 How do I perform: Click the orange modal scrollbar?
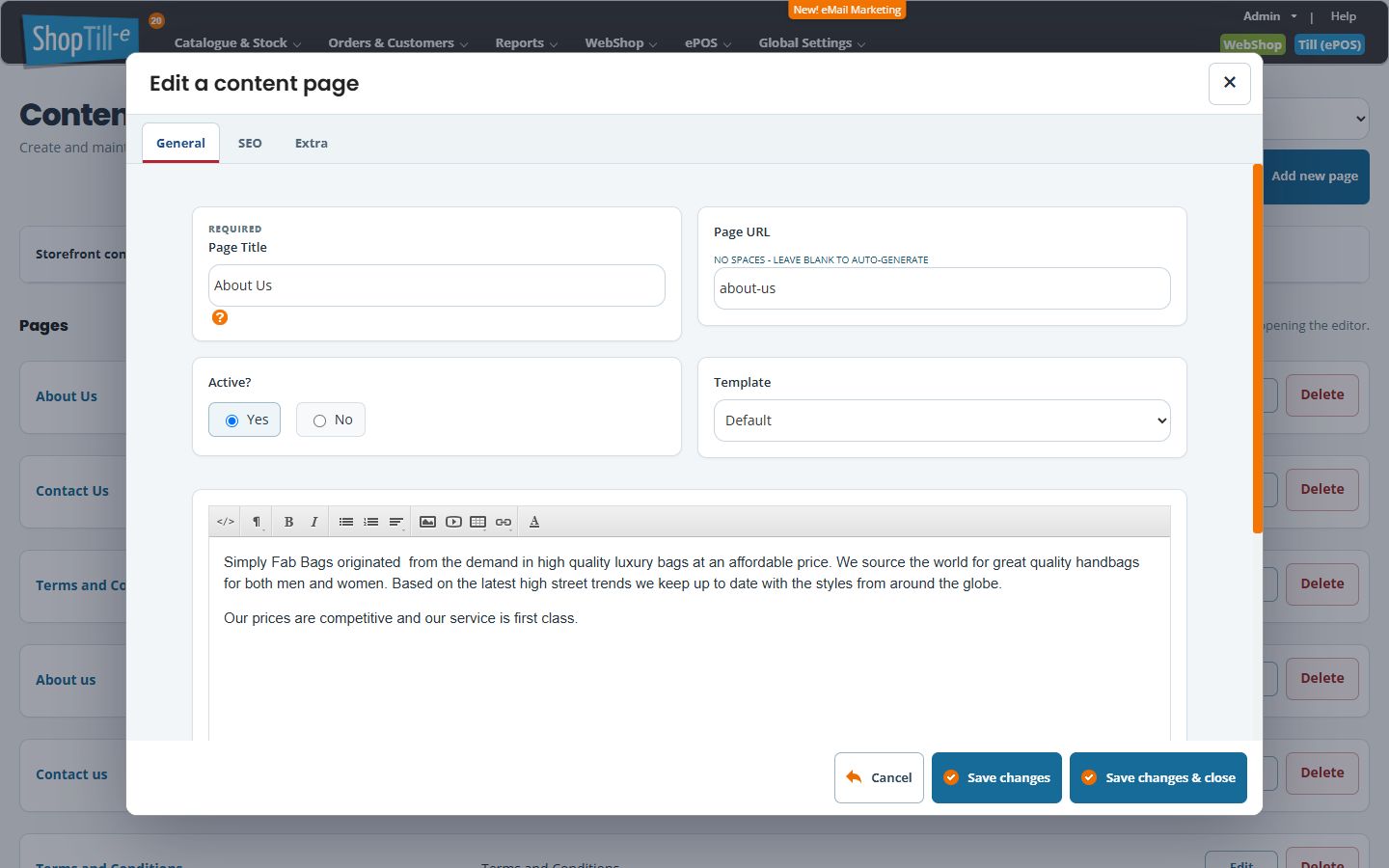1258,348
